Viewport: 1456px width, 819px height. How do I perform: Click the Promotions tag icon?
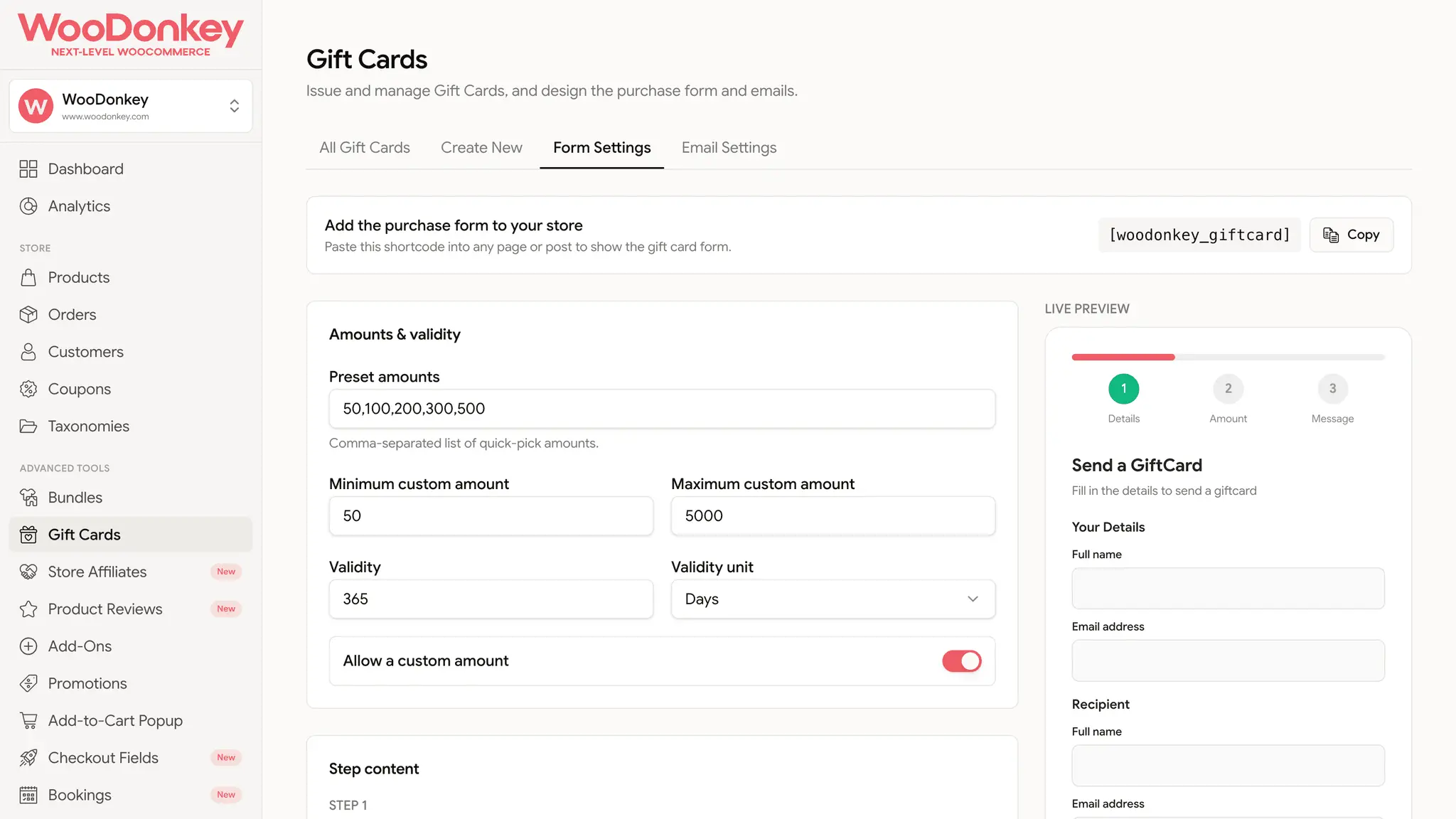pyautogui.click(x=28, y=683)
